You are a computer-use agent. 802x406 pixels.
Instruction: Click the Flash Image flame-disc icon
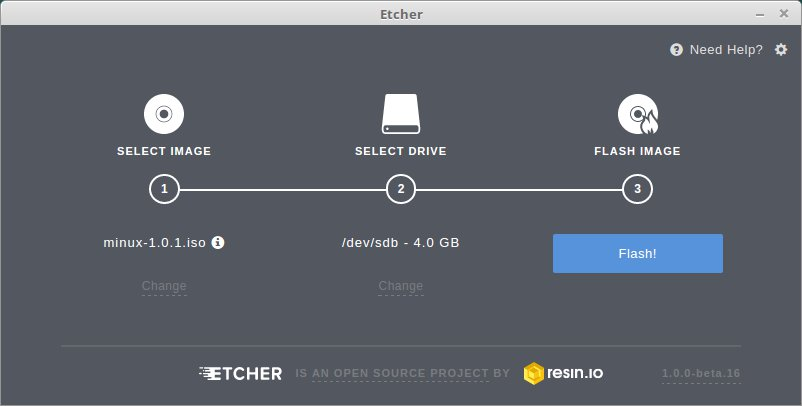tap(637, 114)
